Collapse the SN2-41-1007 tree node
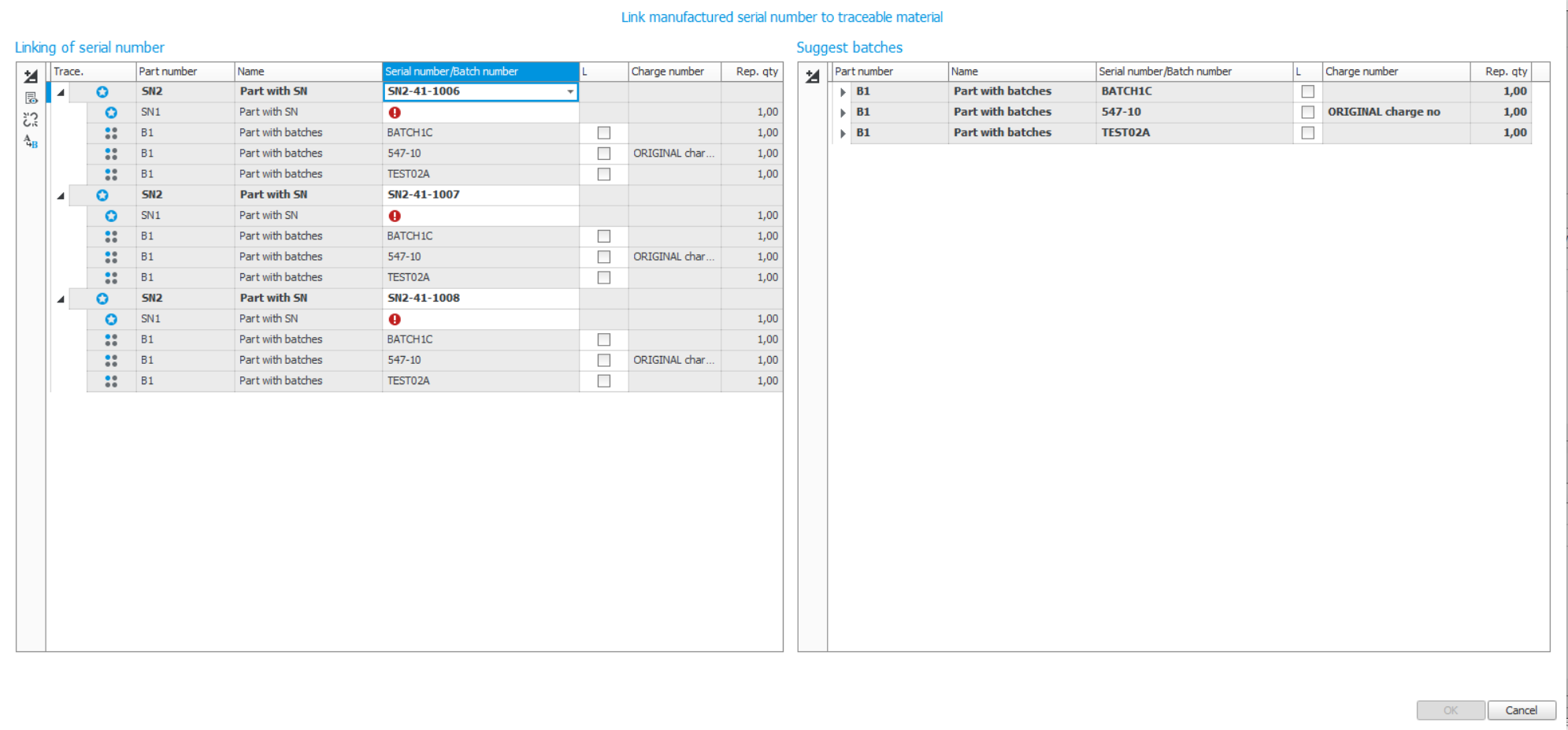 pyautogui.click(x=61, y=195)
